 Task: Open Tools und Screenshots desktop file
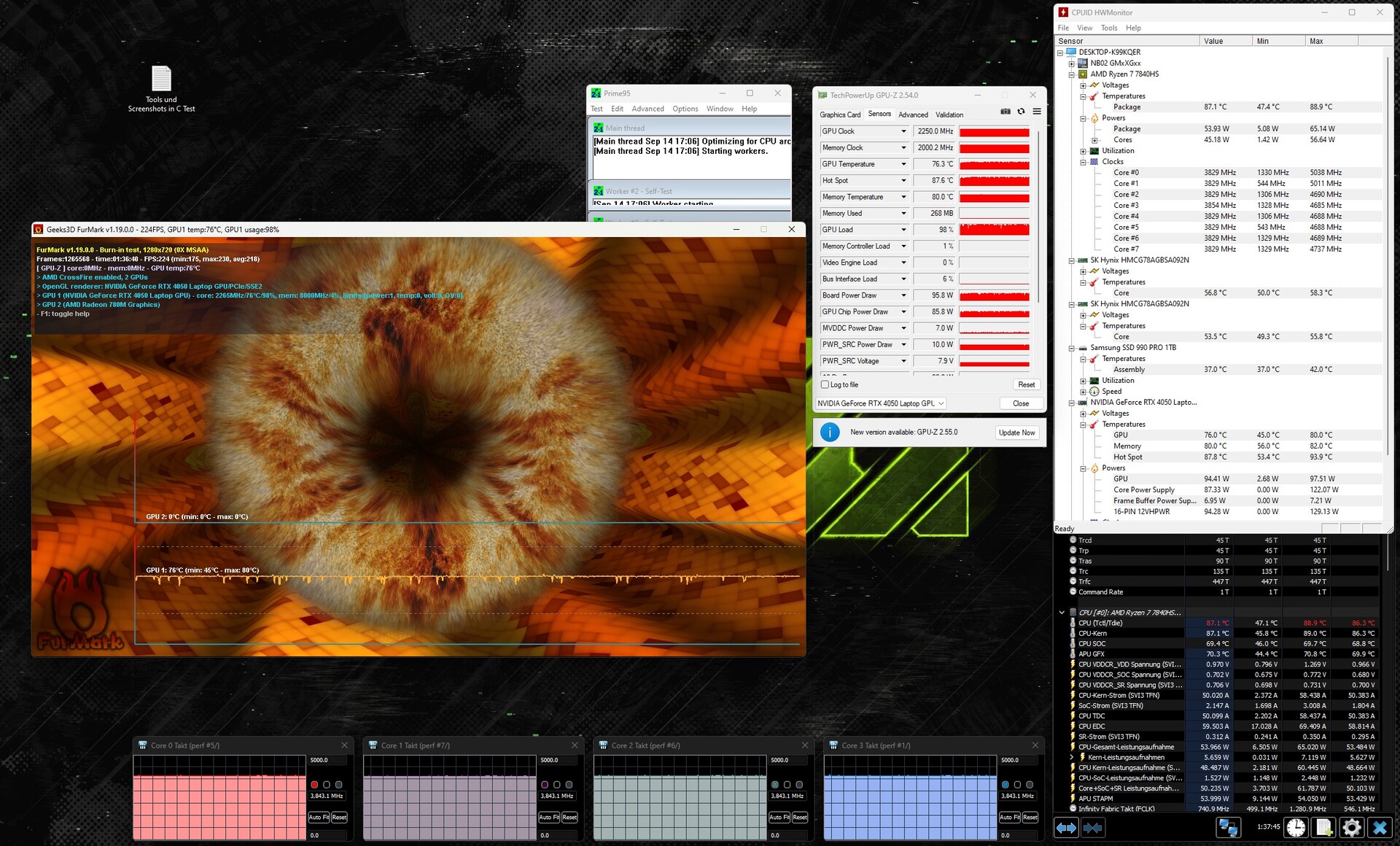pyautogui.click(x=161, y=79)
